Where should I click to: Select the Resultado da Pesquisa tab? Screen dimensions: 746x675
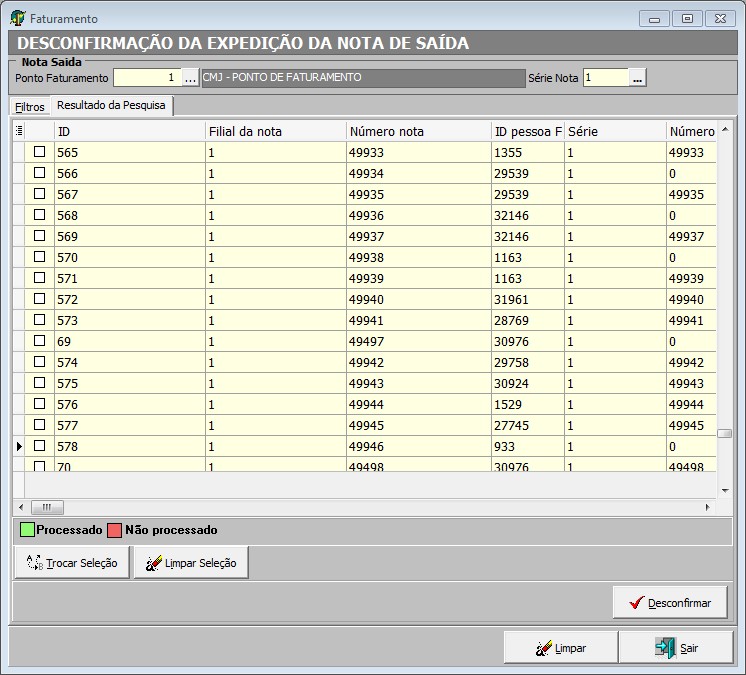(x=111, y=105)
